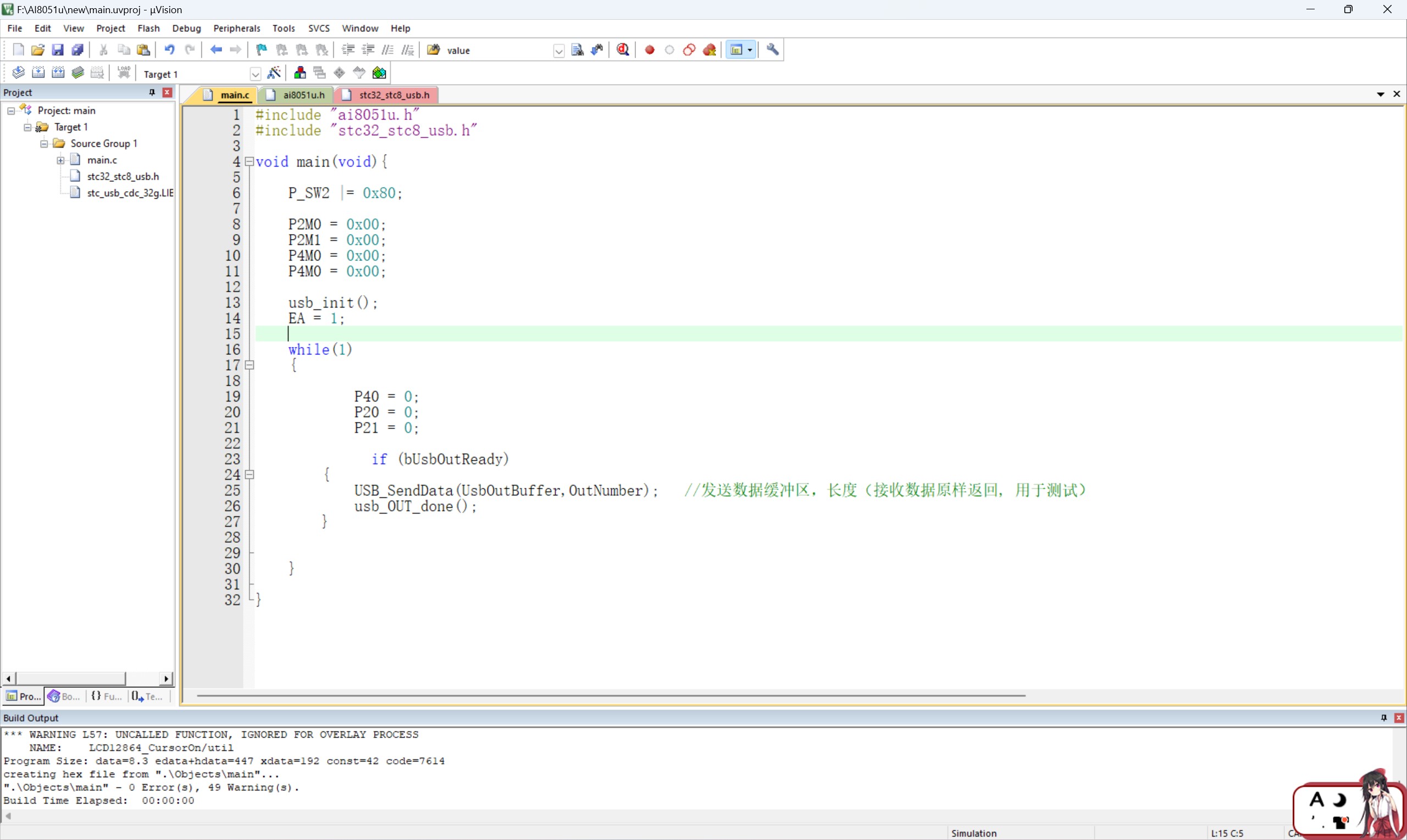1407x840 pixels.
Task: Undo the last edit
Action: (169, 50)
